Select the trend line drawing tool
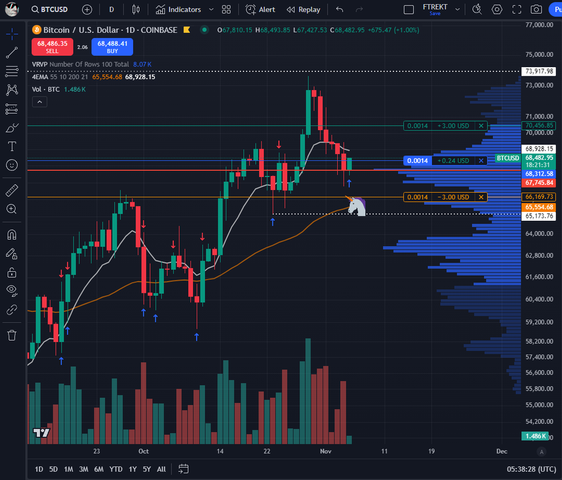 [x=11, y=53]
